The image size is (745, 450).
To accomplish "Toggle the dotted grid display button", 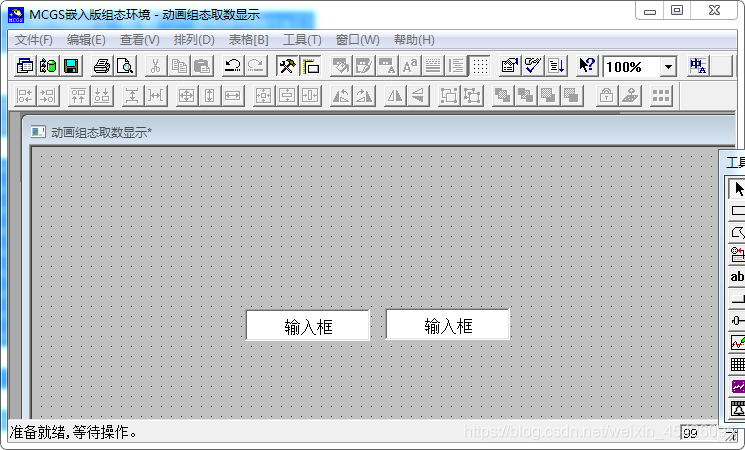I will [479, 66].
